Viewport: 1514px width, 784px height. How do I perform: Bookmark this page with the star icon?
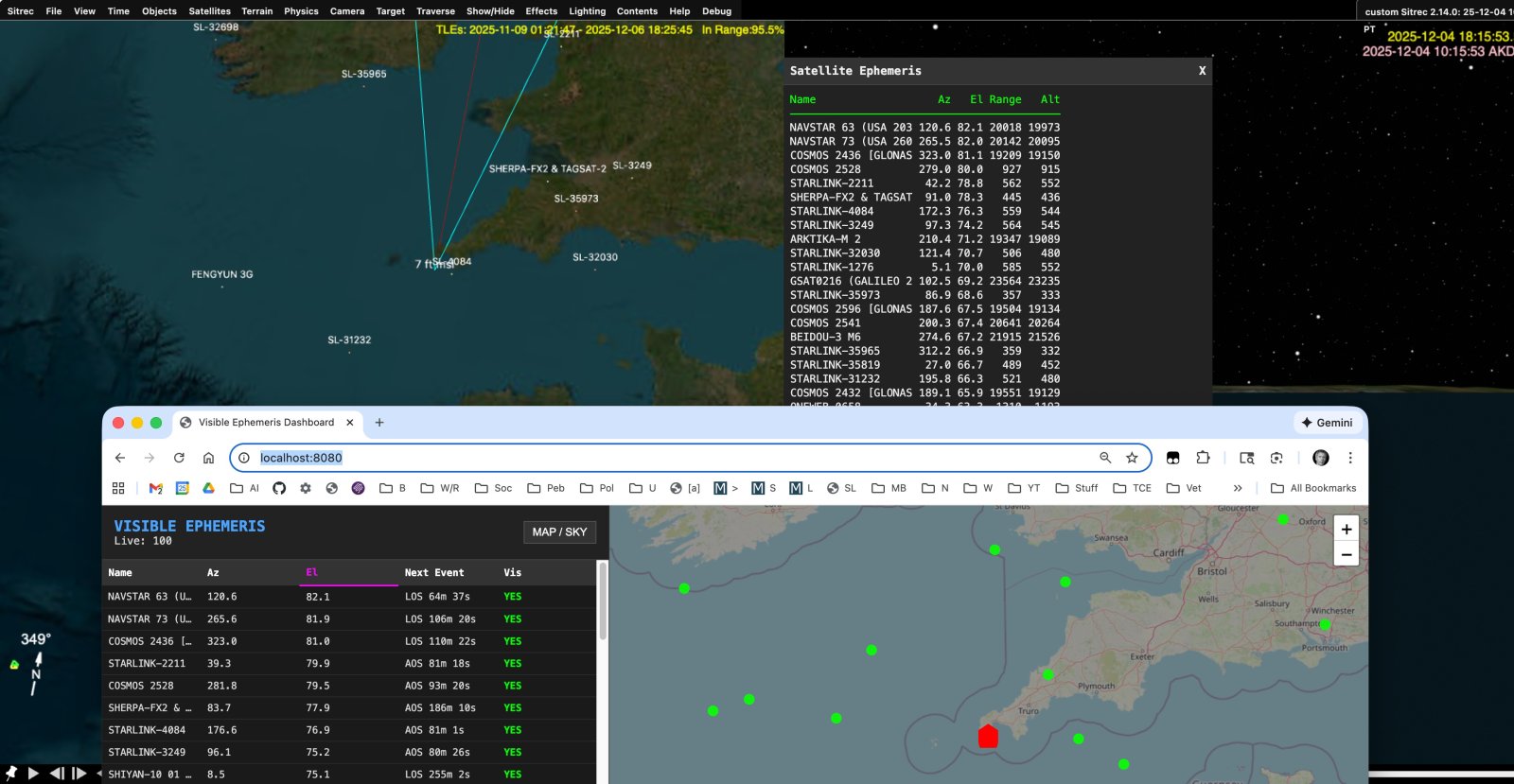pos(1132,458)
